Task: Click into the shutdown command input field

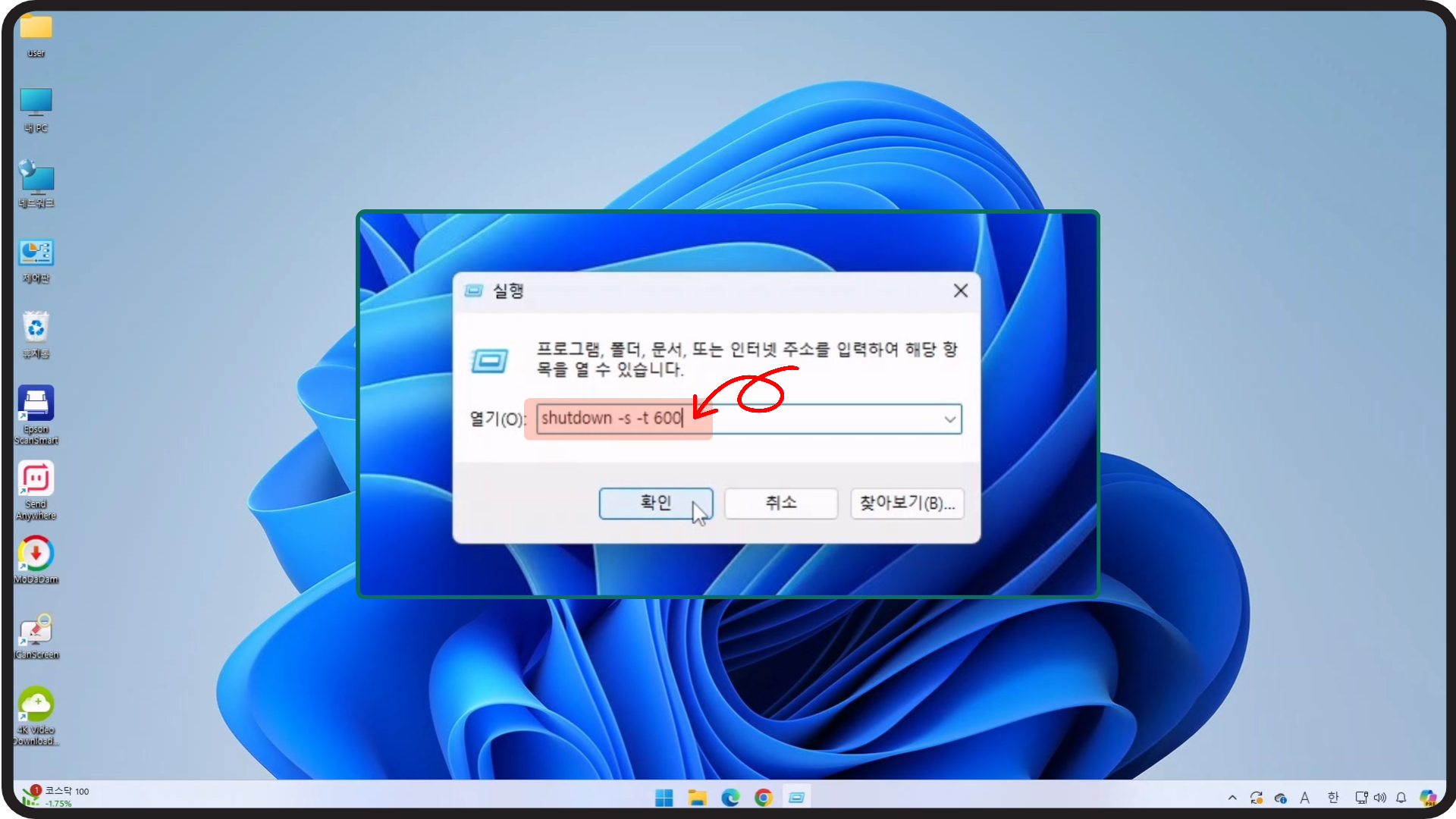Action: [796, 419]
